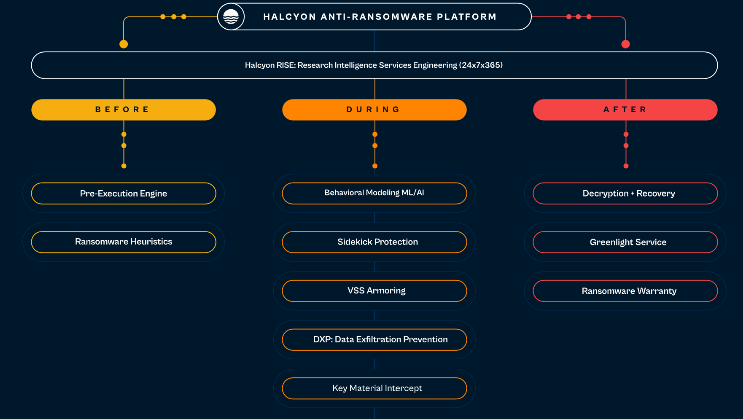743x419 pixels.
Task: Select the Halcyon Anti-Ransomware Platform title pill
Action: click(374, 16)
